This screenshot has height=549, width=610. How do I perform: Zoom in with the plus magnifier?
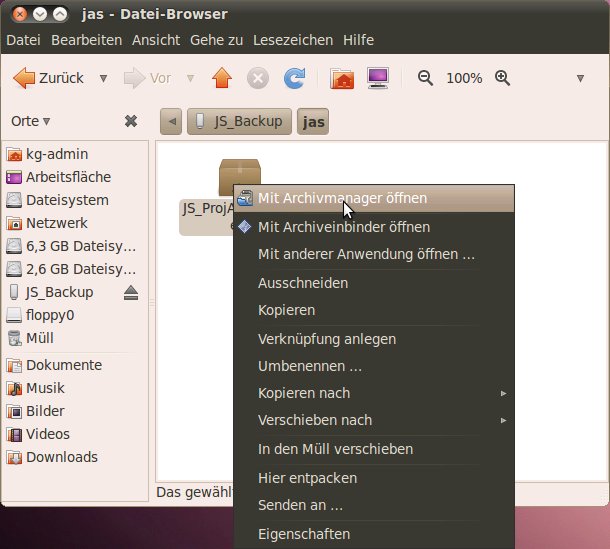coord(503,78)
